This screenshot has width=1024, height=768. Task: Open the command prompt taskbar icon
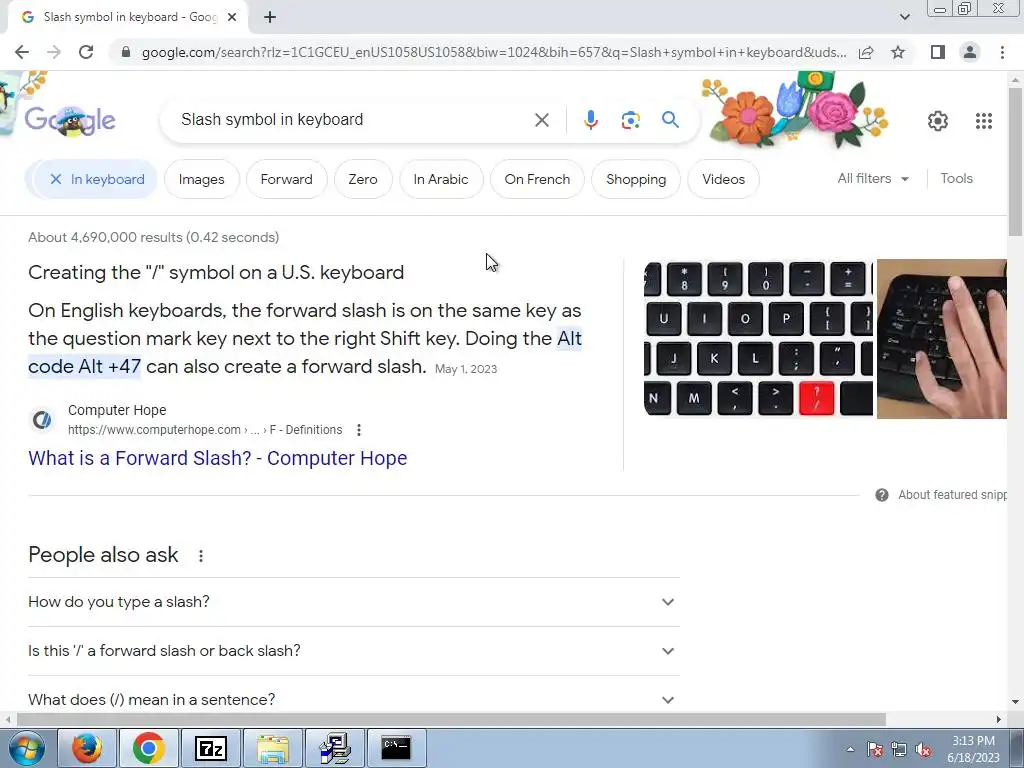[396, 748]
